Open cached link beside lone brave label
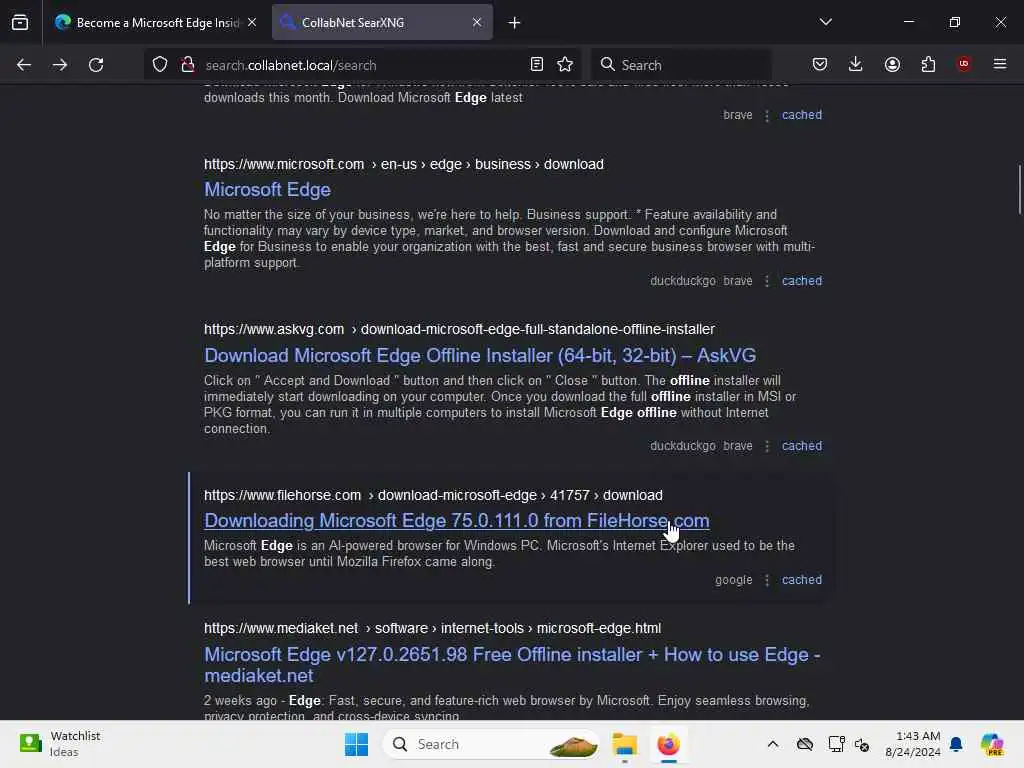 click(x=802, y=115)
